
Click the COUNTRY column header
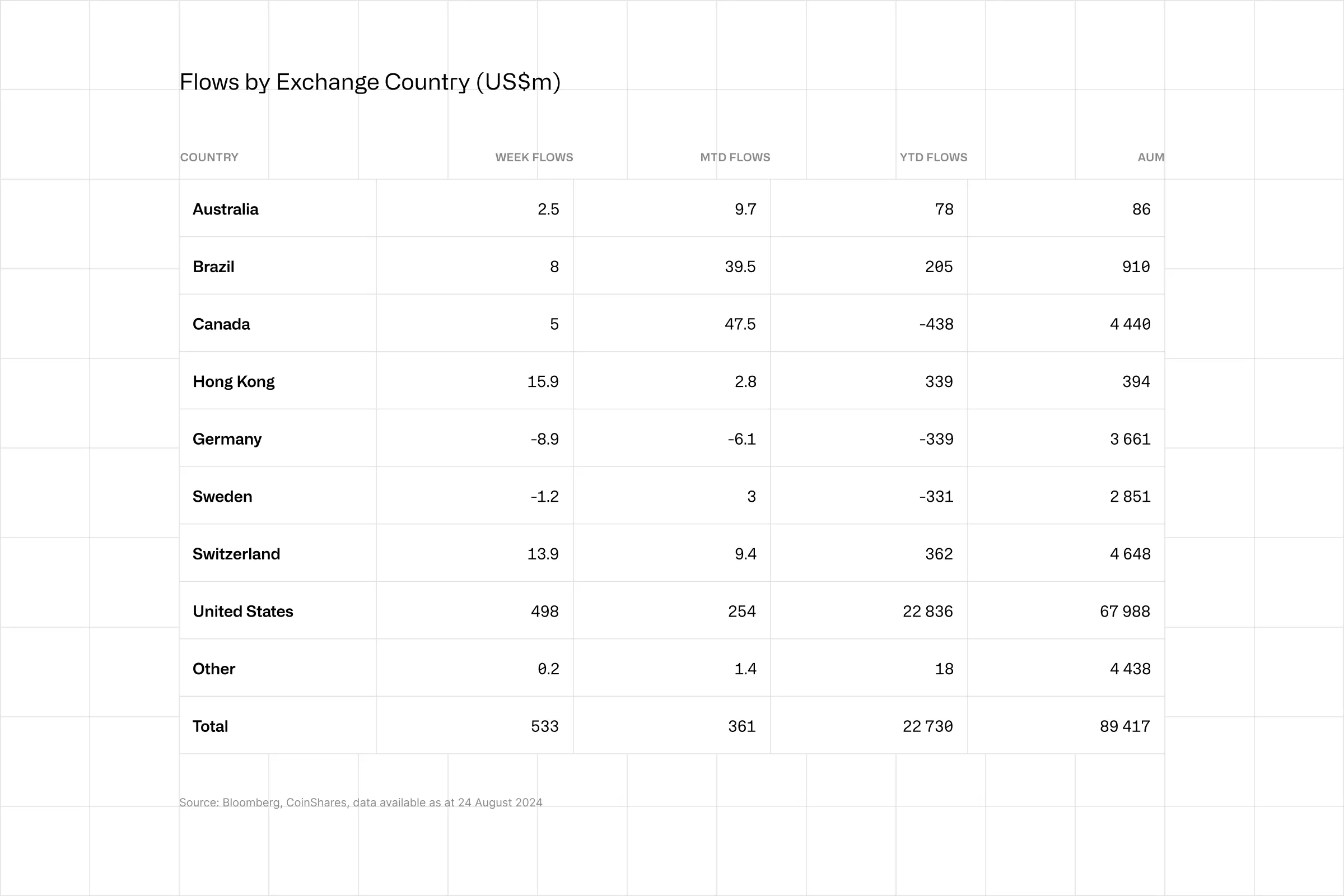pos(209,157)
